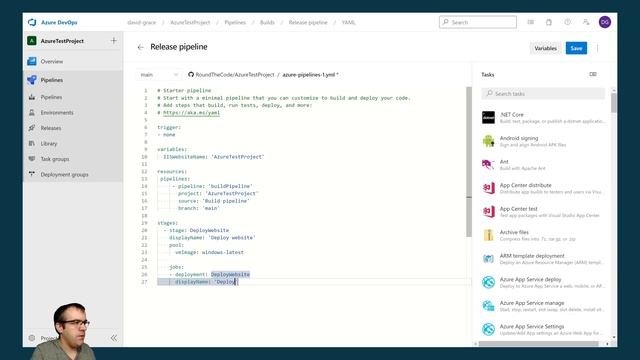
Task: Click line 23 vmImage: windows-latest
Action: [209, 252]
